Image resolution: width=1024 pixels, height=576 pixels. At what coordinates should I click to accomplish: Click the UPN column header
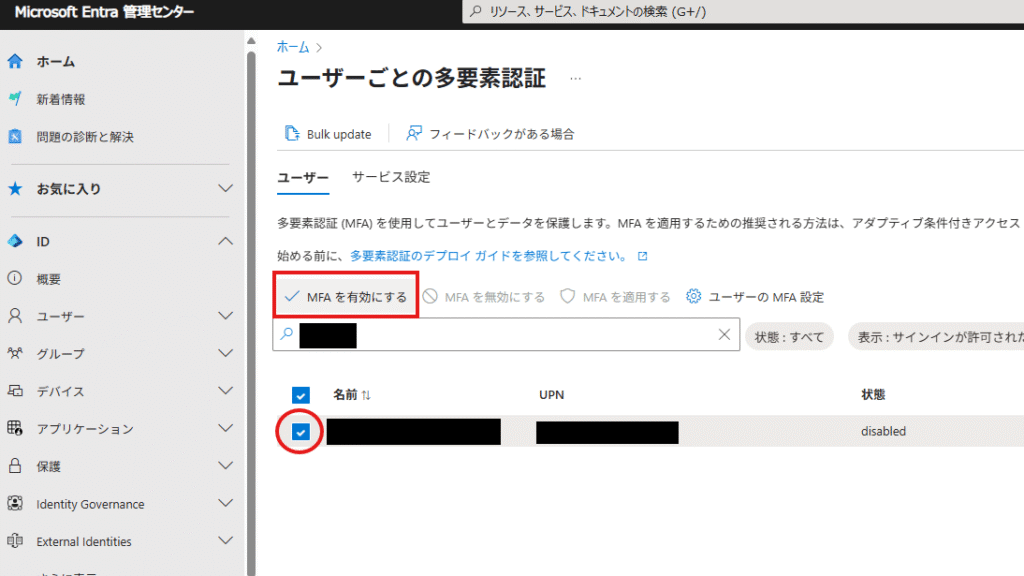tap(552, 394)
